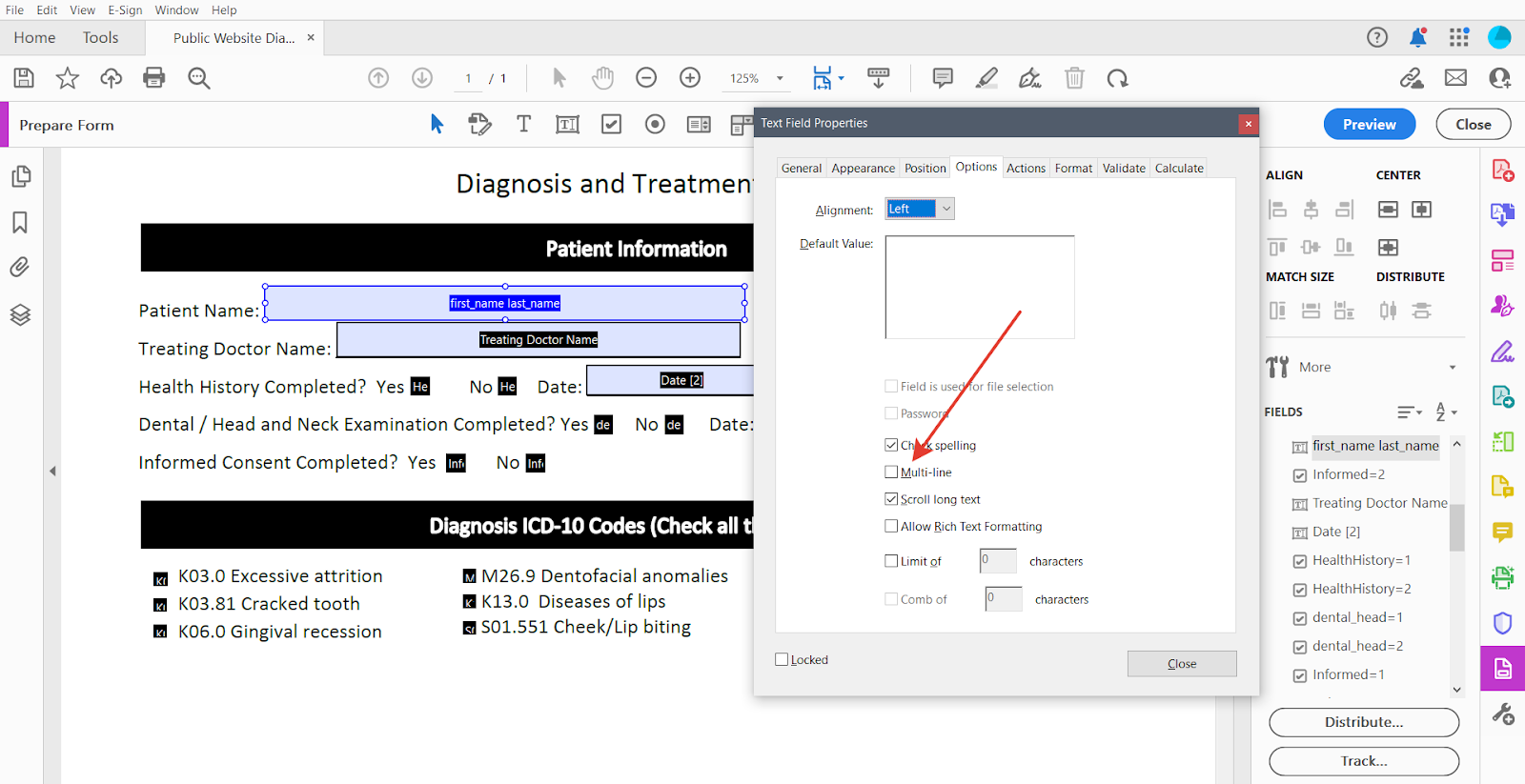Expand the More options dropdown

(1452, 368)
